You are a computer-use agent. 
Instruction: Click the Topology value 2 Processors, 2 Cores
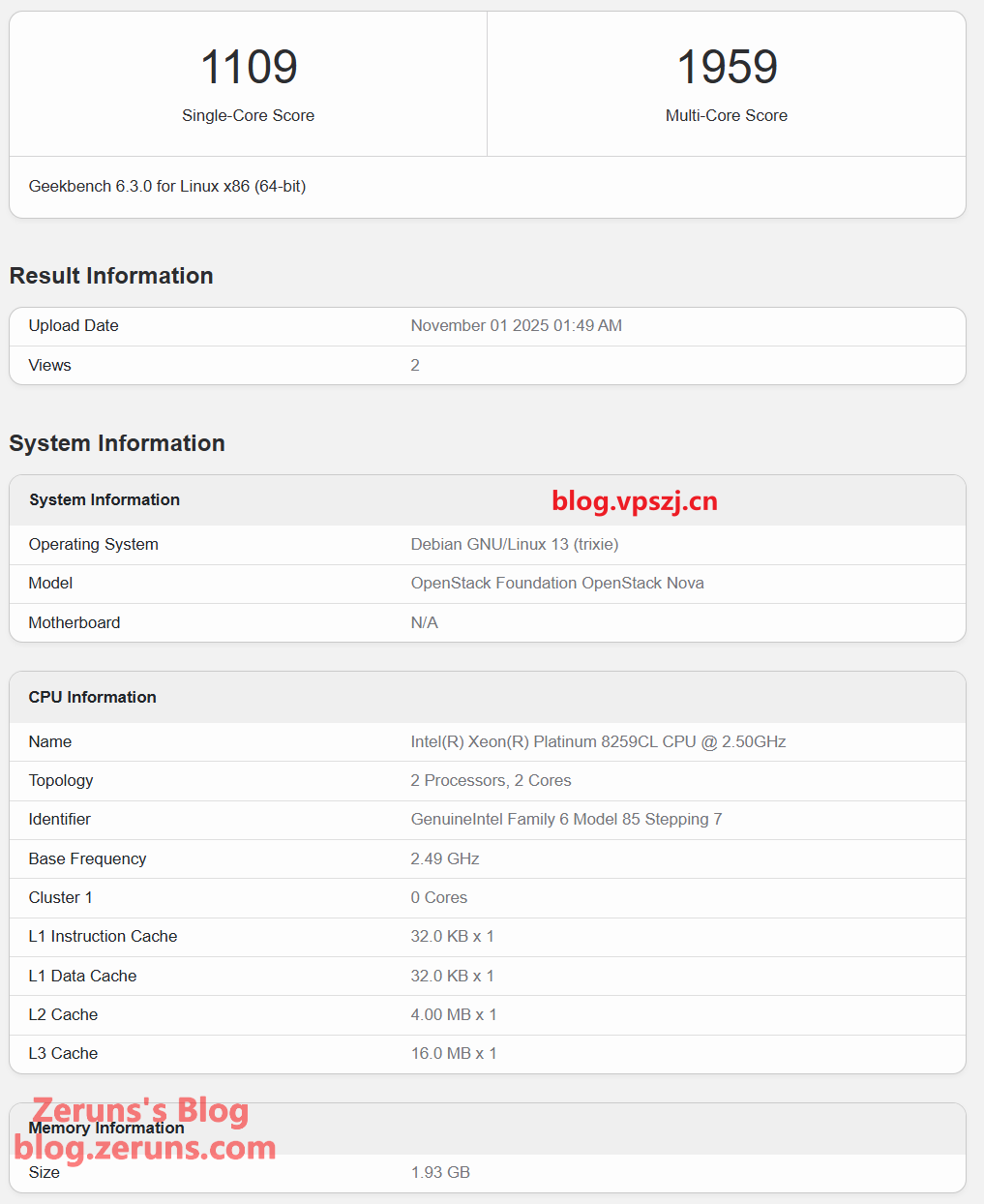tap(491, 780)
